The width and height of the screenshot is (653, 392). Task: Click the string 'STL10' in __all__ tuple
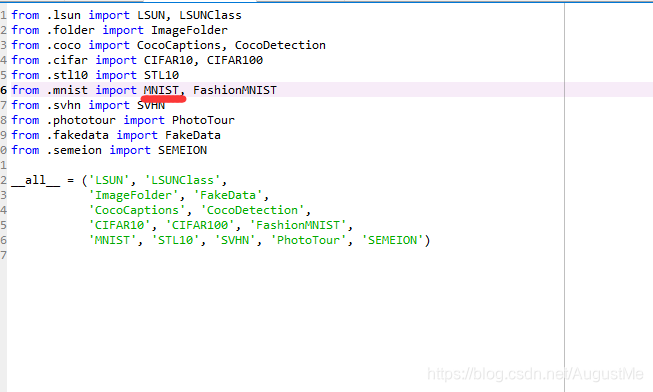[175, 240]
